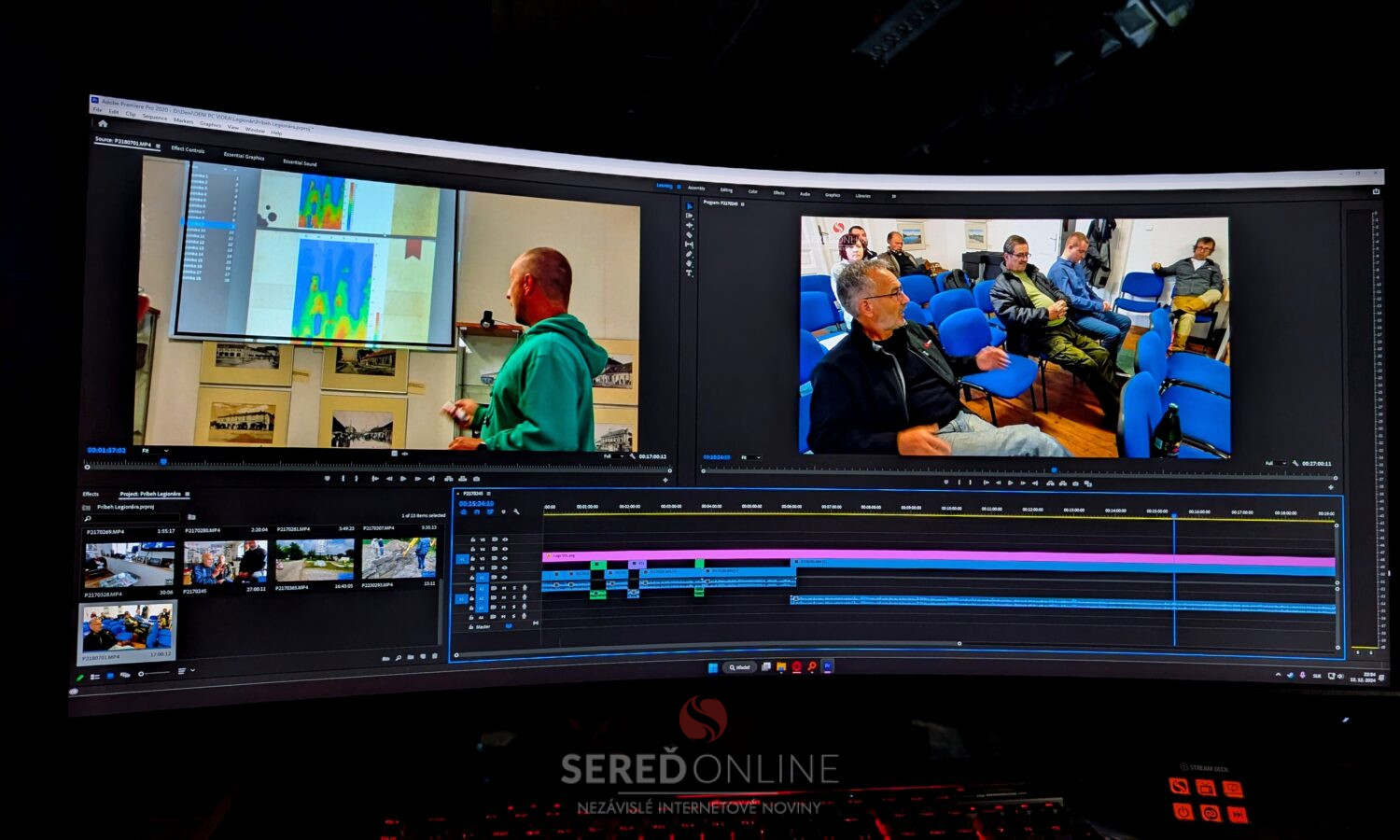This screenshot has width=1400, height=840.
Task: Open Comparison View in Program monitor
Action: pos(1088,483)
